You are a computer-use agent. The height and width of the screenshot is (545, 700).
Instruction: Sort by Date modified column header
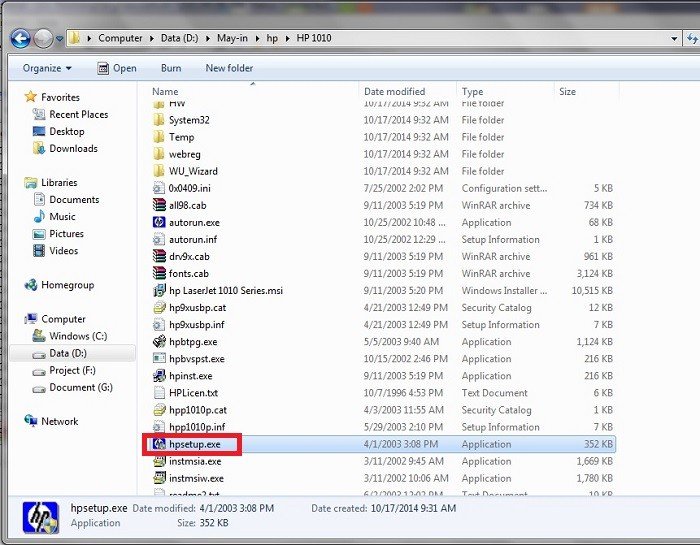[394, 92]
